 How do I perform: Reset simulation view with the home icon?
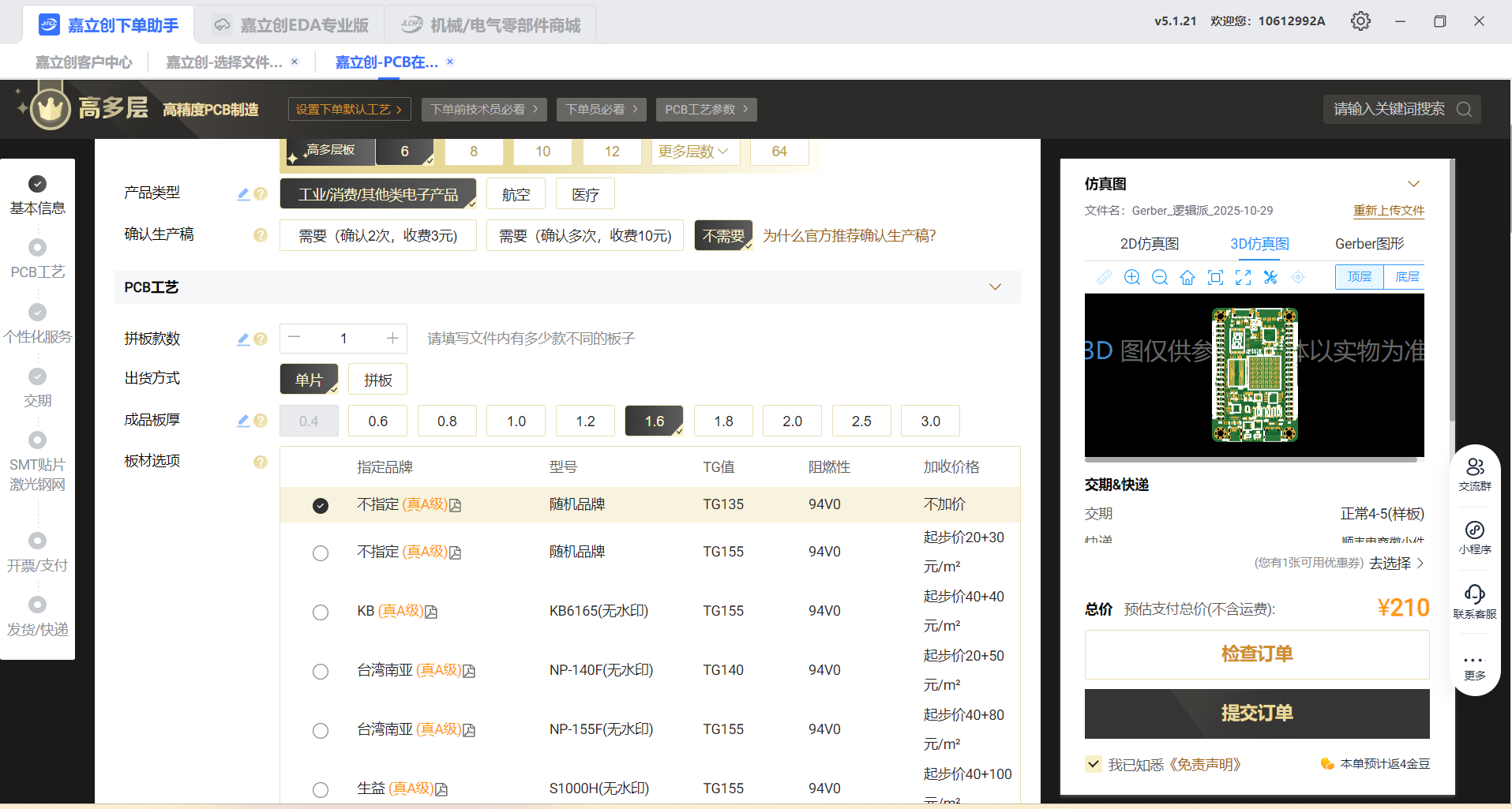pyautogui.click(x=1187, y=277)
